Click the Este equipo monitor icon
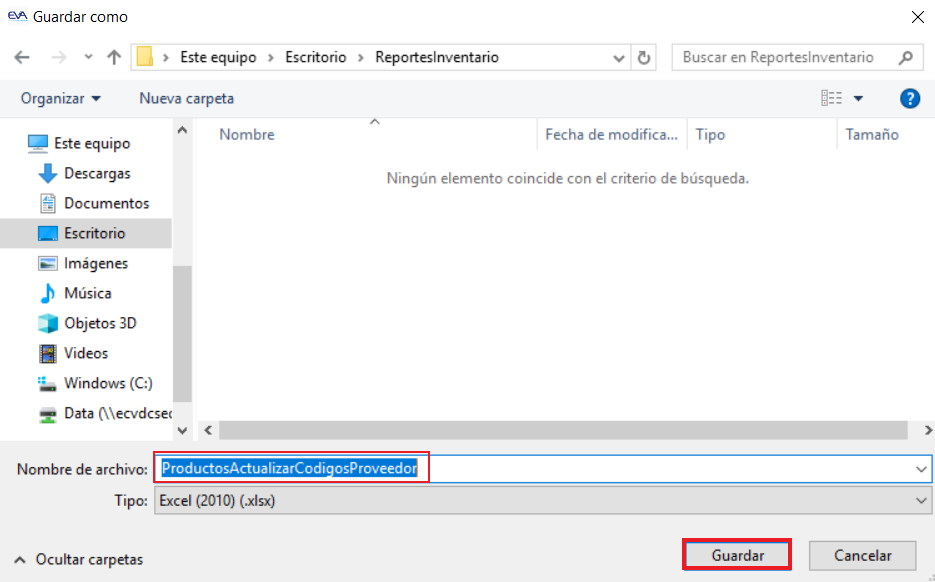935x582 pixels. click(x=38, y=143)
